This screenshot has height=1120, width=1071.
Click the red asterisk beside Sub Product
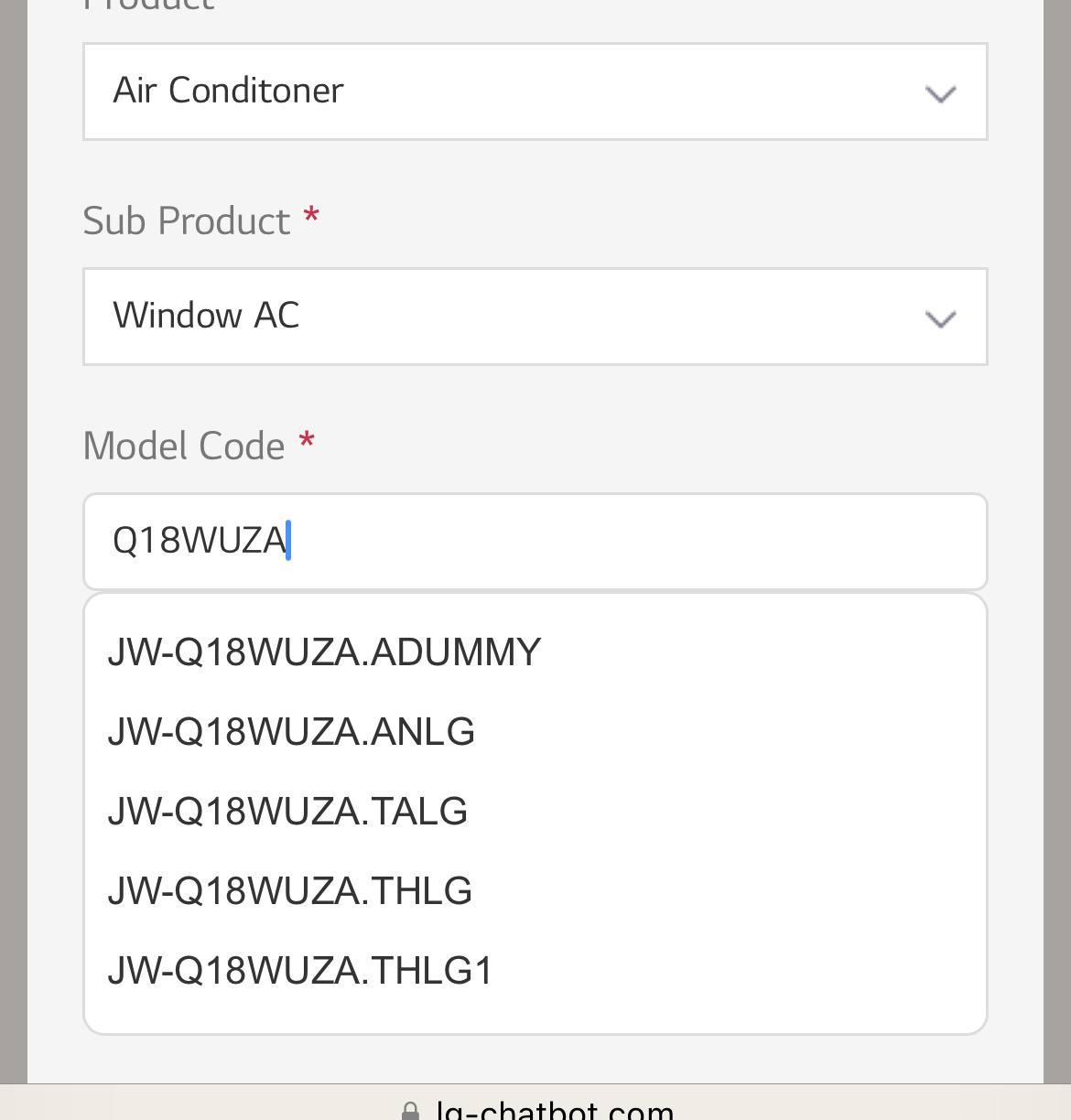click(x=311, y=219)
